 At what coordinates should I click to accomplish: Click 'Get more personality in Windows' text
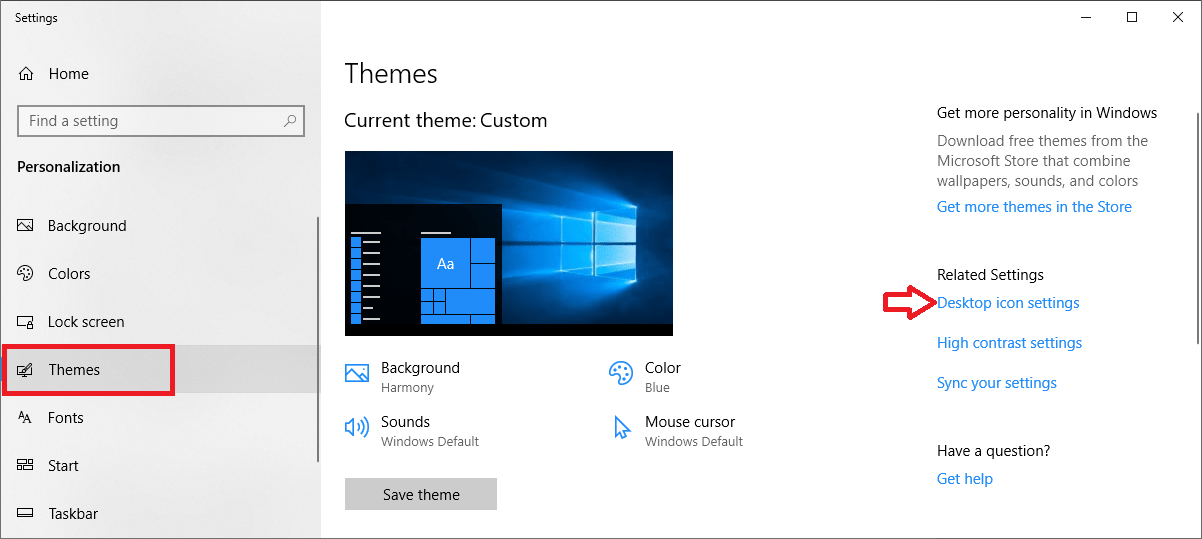pos(1047,113)
